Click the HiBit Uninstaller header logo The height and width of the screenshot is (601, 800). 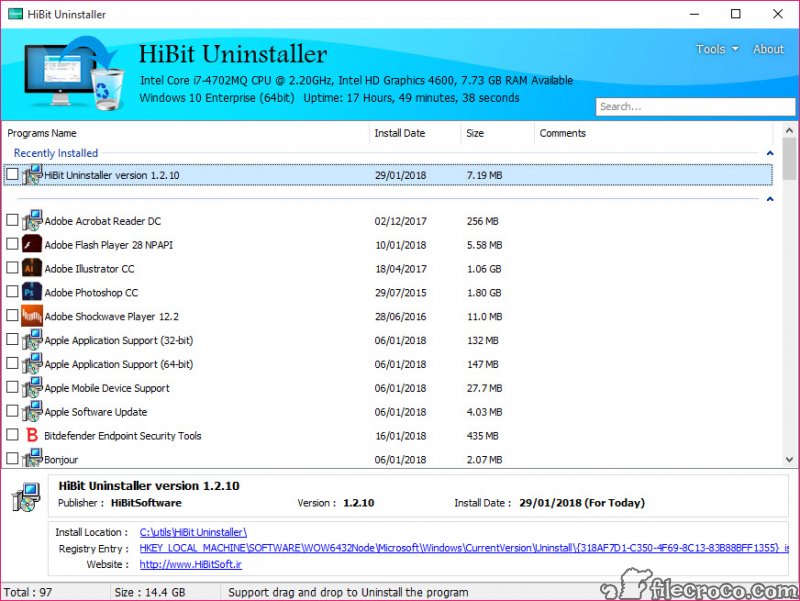[74, 73]
